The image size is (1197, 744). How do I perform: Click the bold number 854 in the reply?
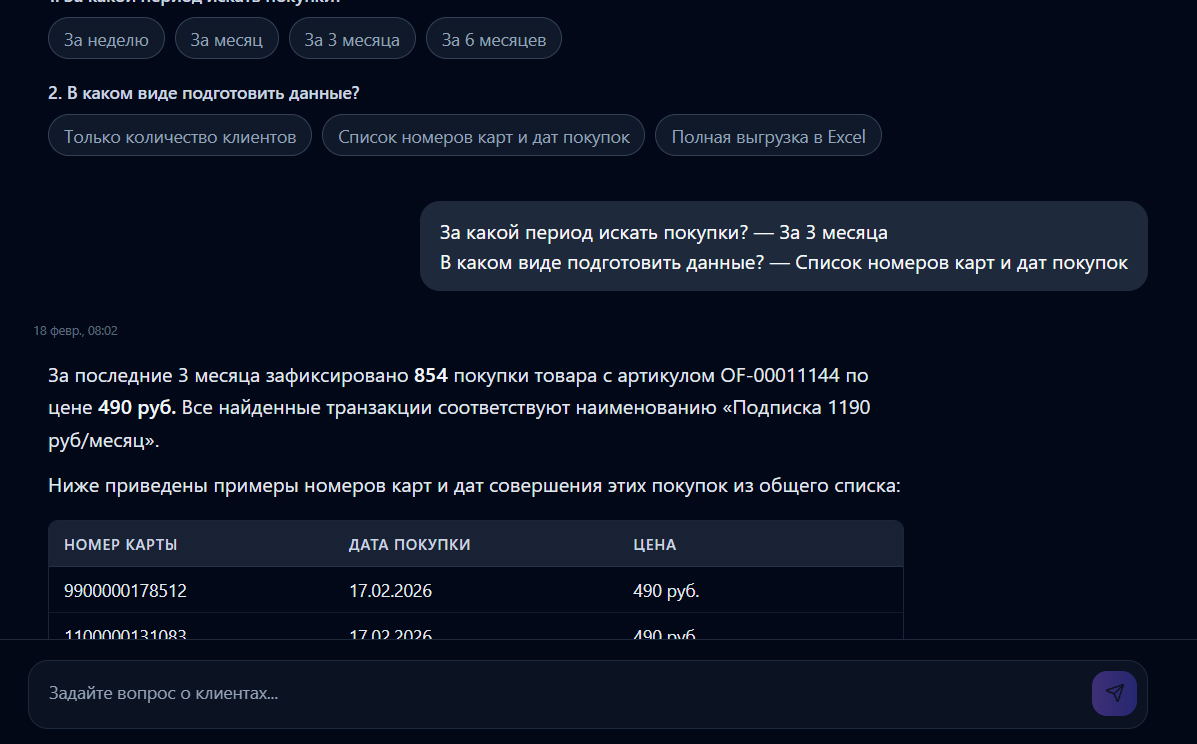click(431, 376)
